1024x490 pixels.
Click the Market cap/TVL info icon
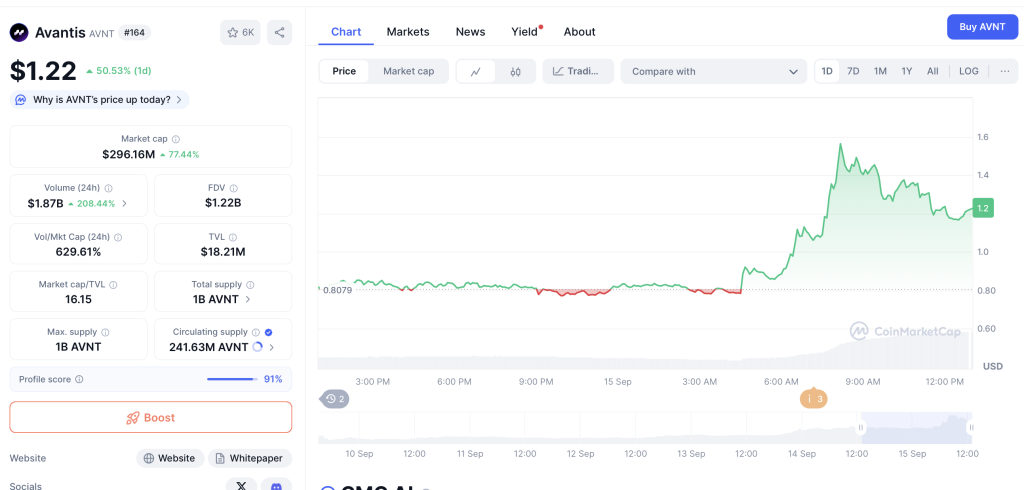(x=114, y=285)
